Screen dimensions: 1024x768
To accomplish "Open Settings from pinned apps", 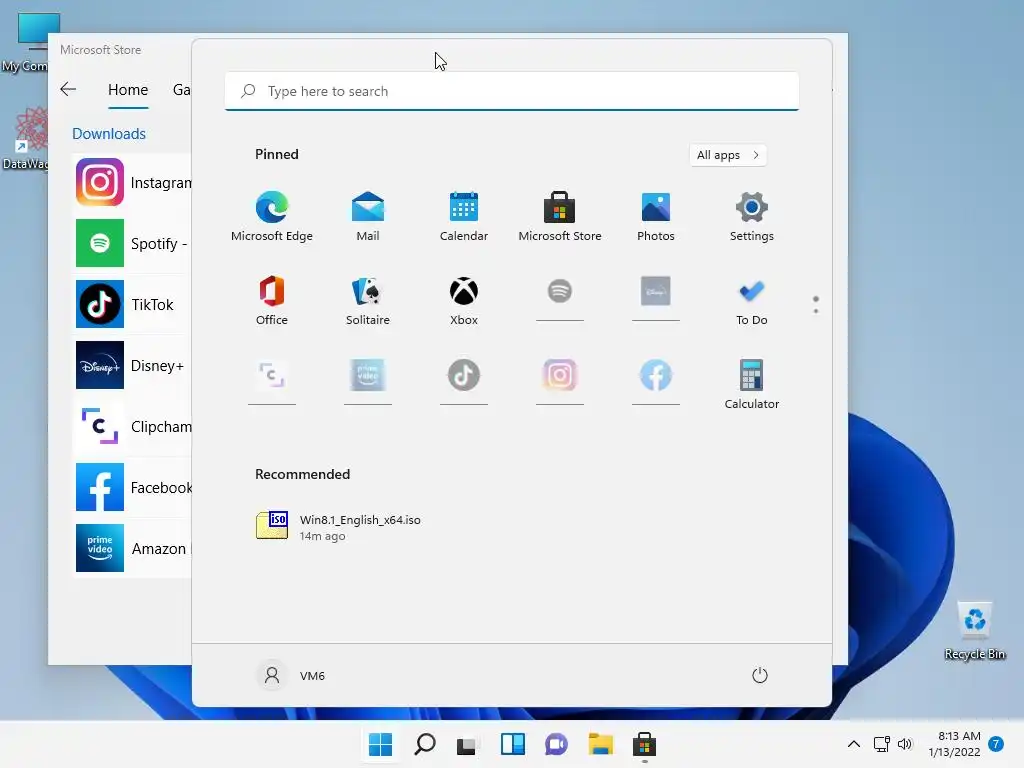I will [x=752, y=217].
